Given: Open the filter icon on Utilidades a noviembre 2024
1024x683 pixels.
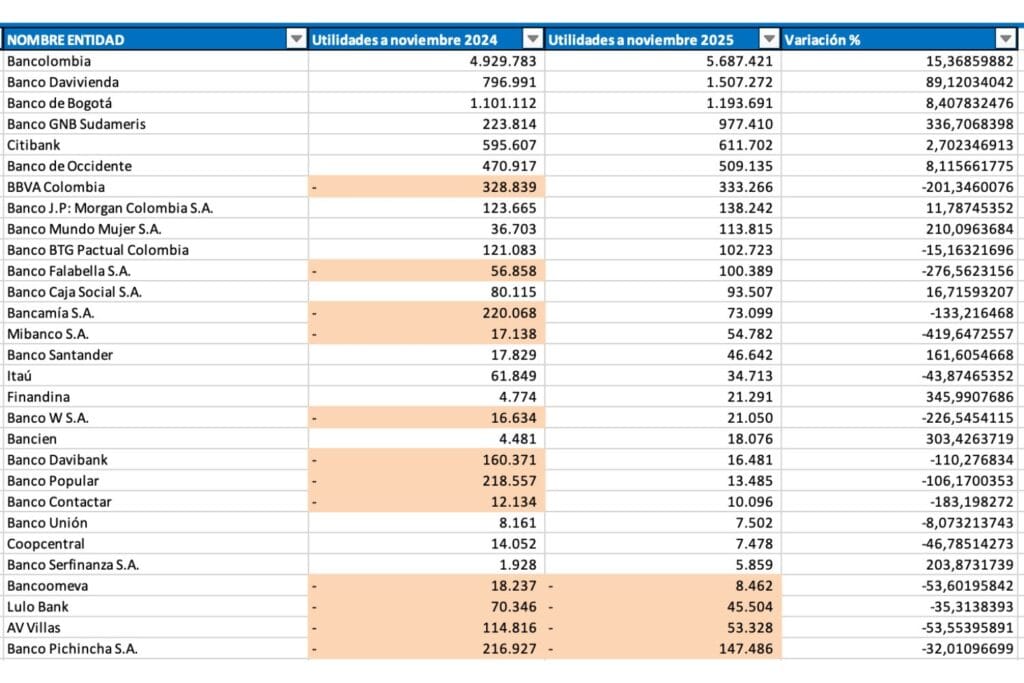Looking at the screenshot, I should [x=533, y=39].
